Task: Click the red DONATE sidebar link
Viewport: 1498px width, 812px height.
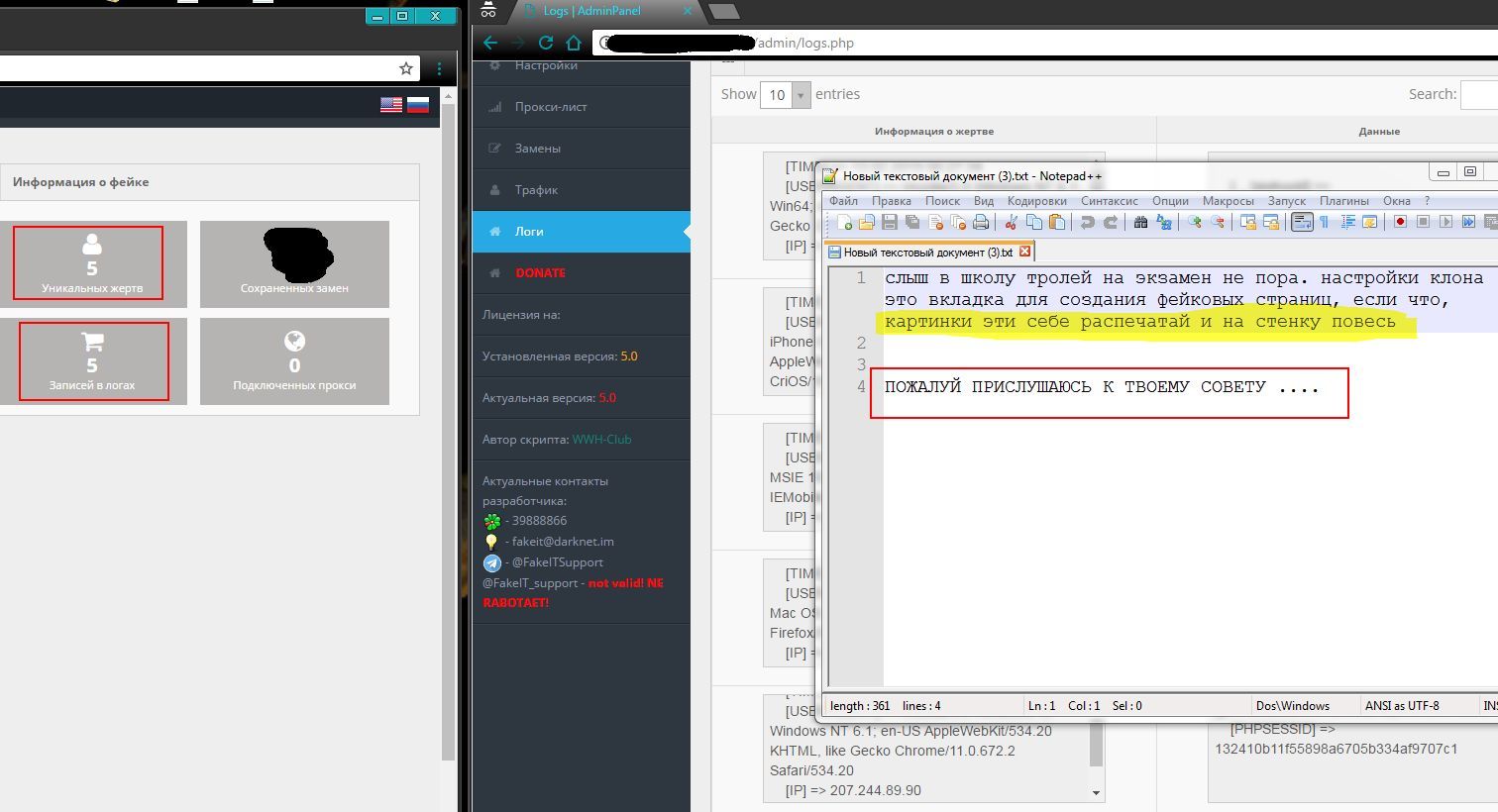Action: (x=540, y=273)
